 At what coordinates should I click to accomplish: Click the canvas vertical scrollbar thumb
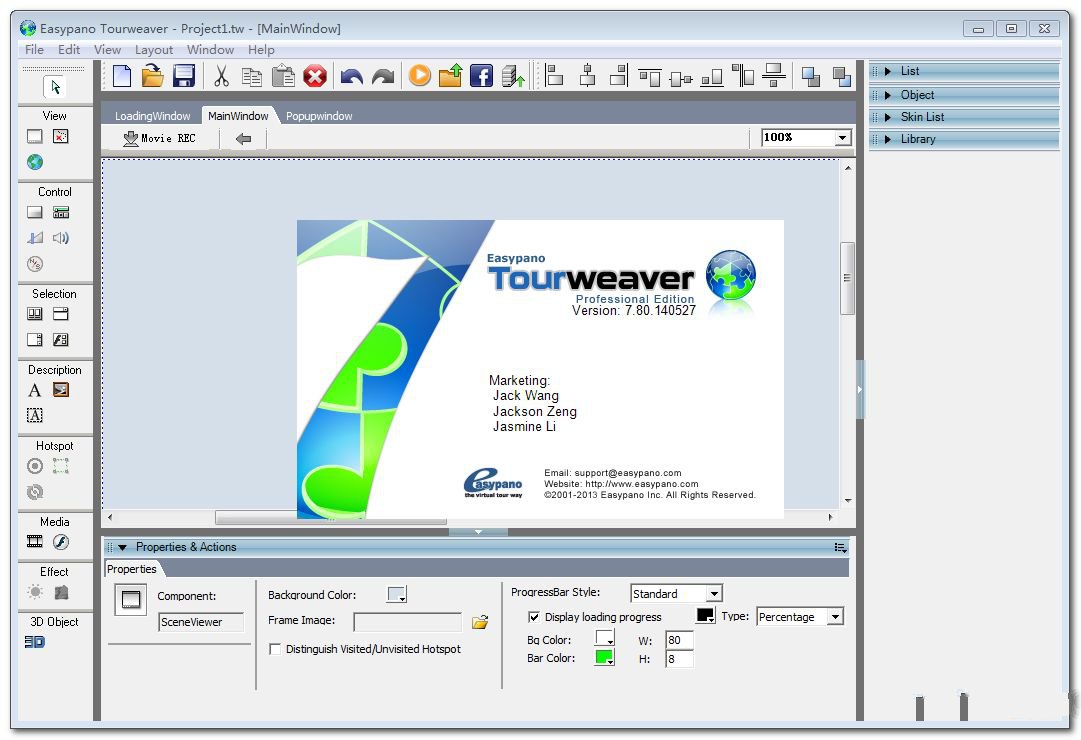click(847, 279)
